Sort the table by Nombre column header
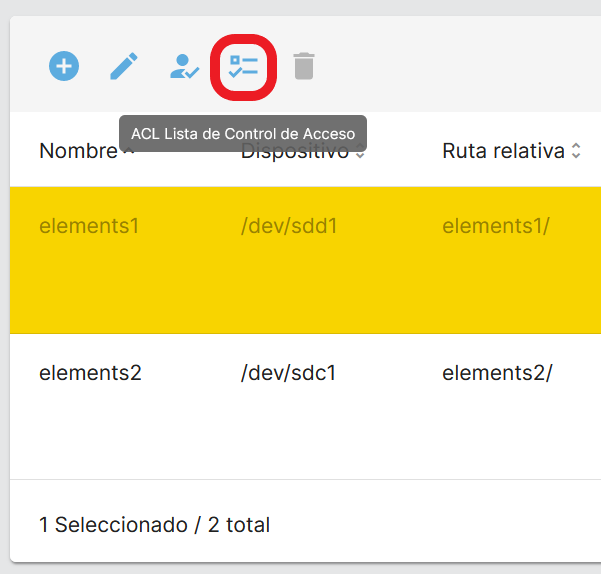 (78, 152)
